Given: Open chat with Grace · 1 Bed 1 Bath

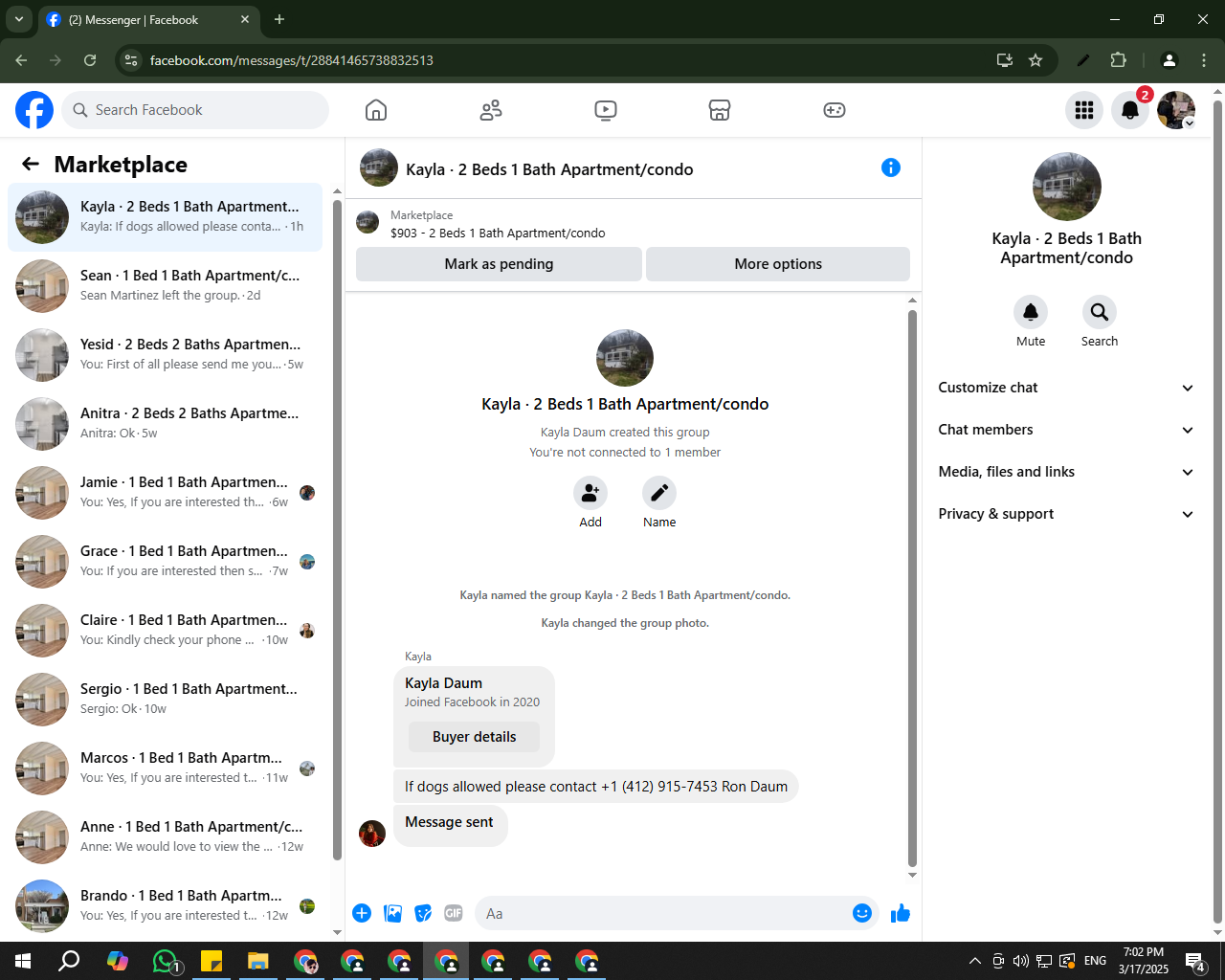Looking at the screenshot, I should 165,562.
